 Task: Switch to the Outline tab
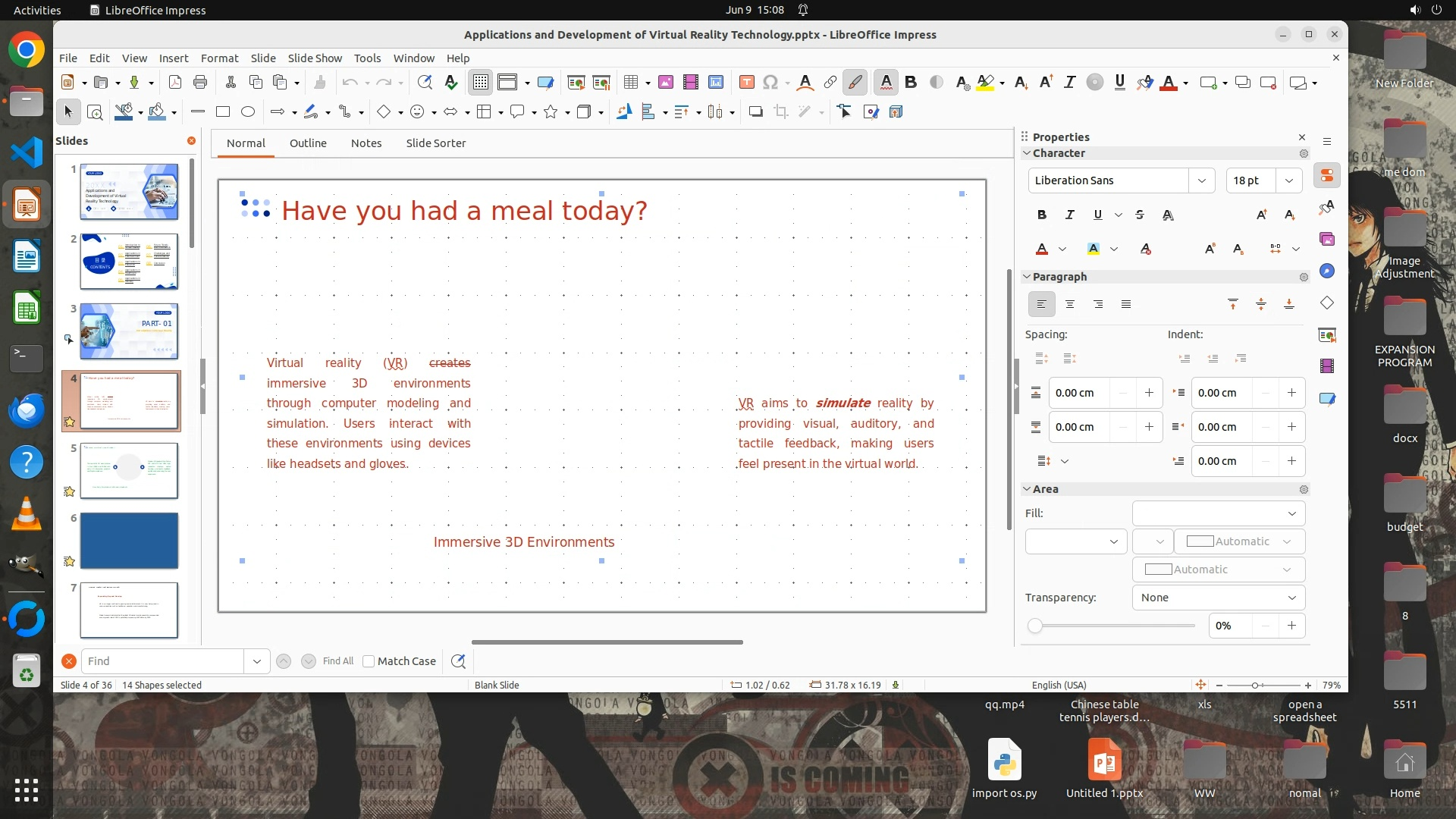308,143
